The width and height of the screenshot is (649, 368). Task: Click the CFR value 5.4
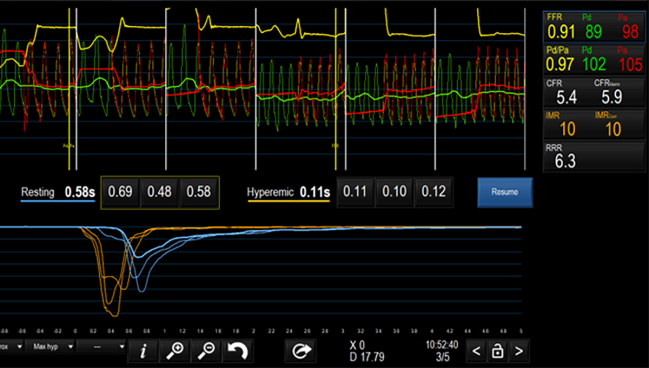tap(566, 98)
